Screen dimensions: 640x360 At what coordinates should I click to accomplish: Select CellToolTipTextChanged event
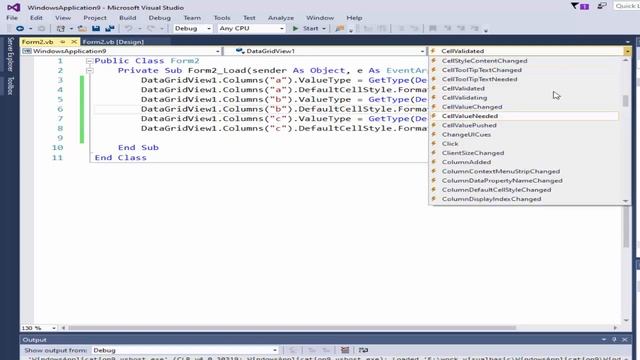click(482, 70)
